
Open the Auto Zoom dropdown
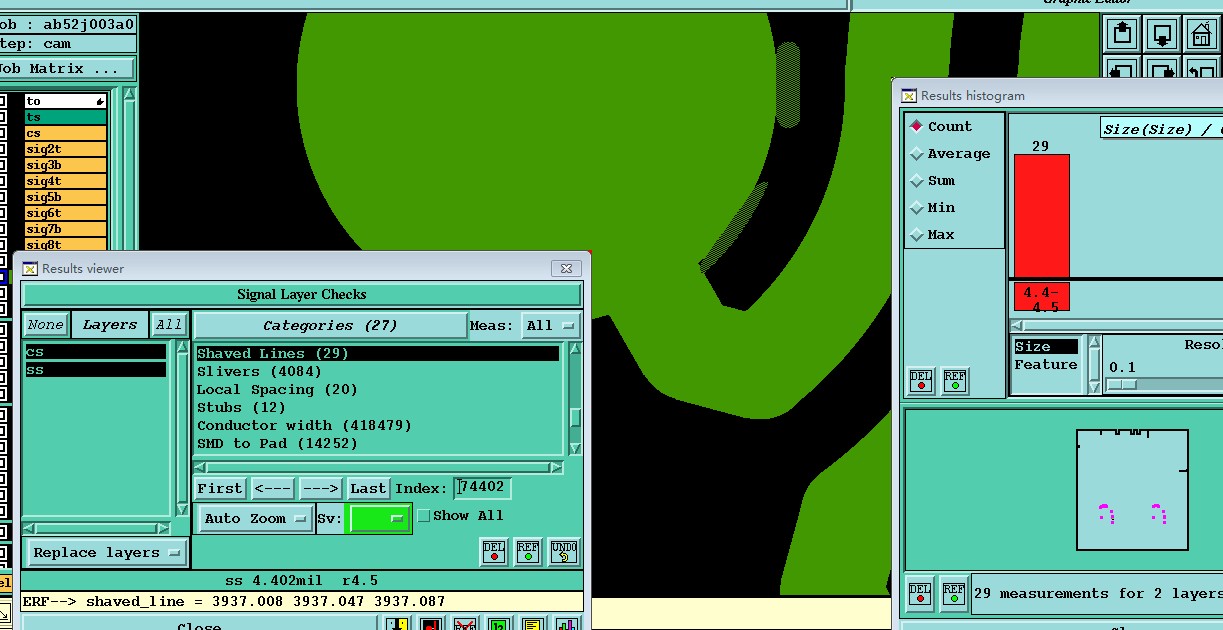click(255, 518)
